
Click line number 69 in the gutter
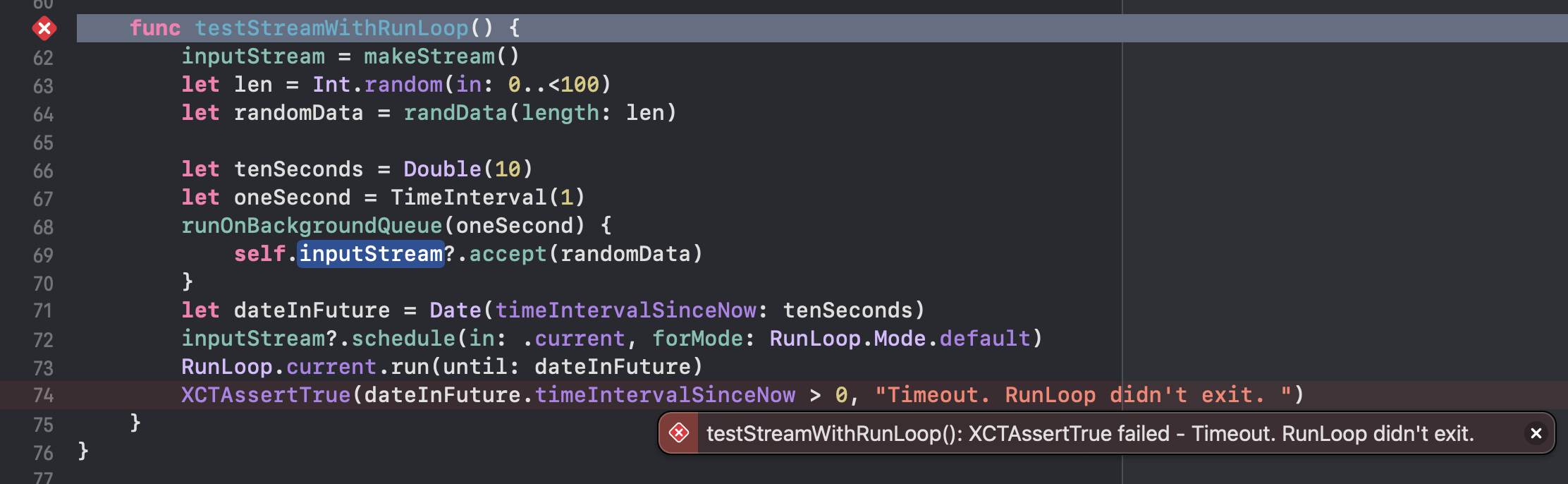(x=43, y=255)
